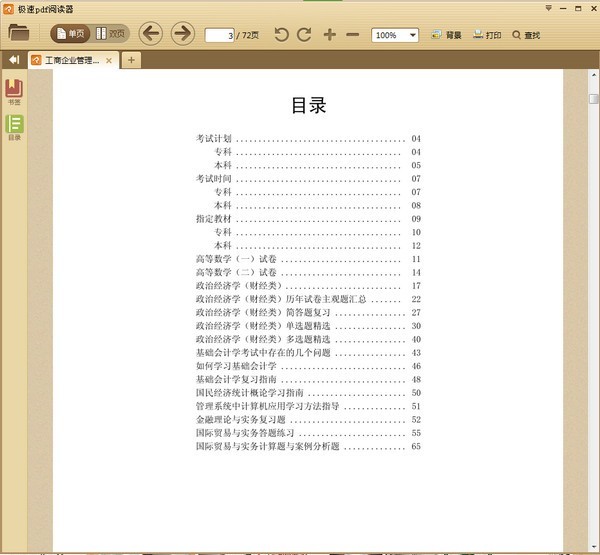Open background (背景) settings
The width and height of the screenshot is (600, 555).
(x=446, y=35)
